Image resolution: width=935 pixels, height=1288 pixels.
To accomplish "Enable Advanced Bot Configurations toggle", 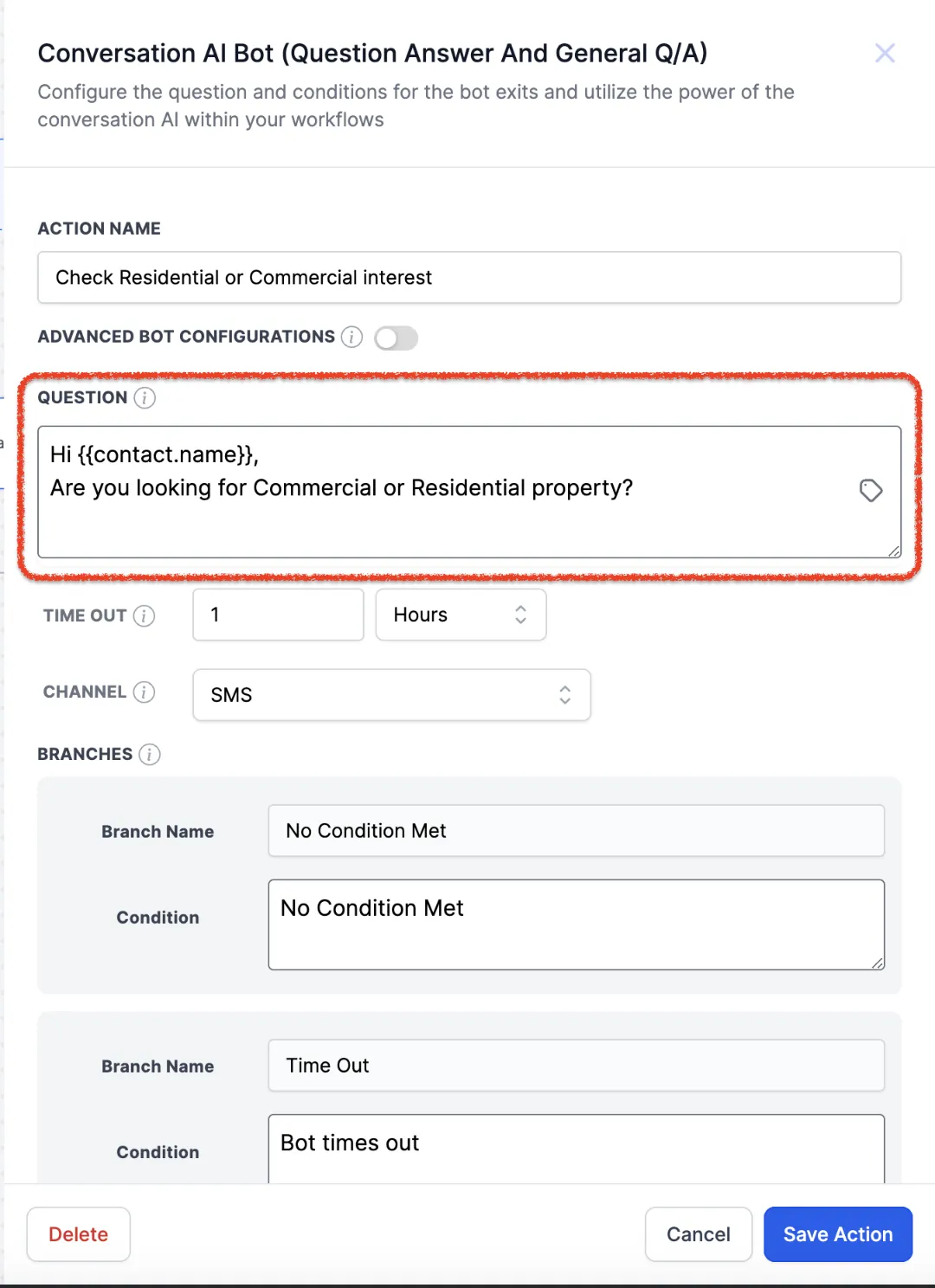I will [397, 338].
